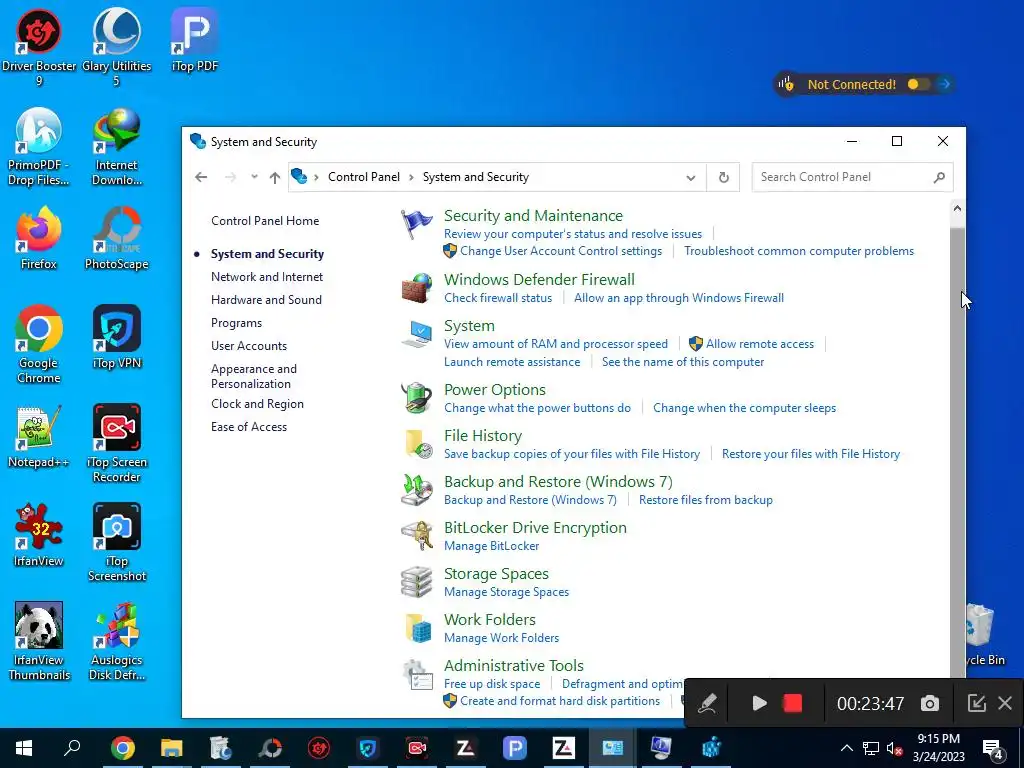Open Clock and Region category

point(257,404)
